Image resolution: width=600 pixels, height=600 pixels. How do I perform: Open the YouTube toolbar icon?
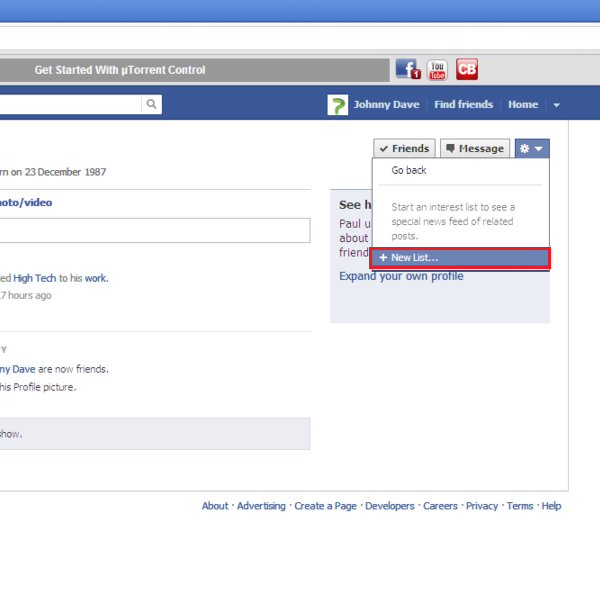coord(437,69)
